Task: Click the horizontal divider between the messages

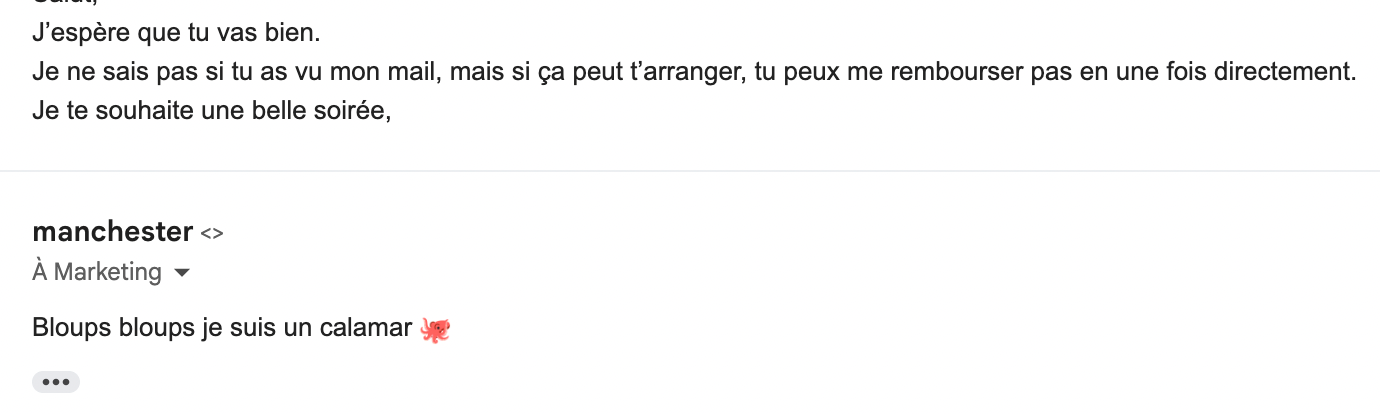Action: click(690, 171)
